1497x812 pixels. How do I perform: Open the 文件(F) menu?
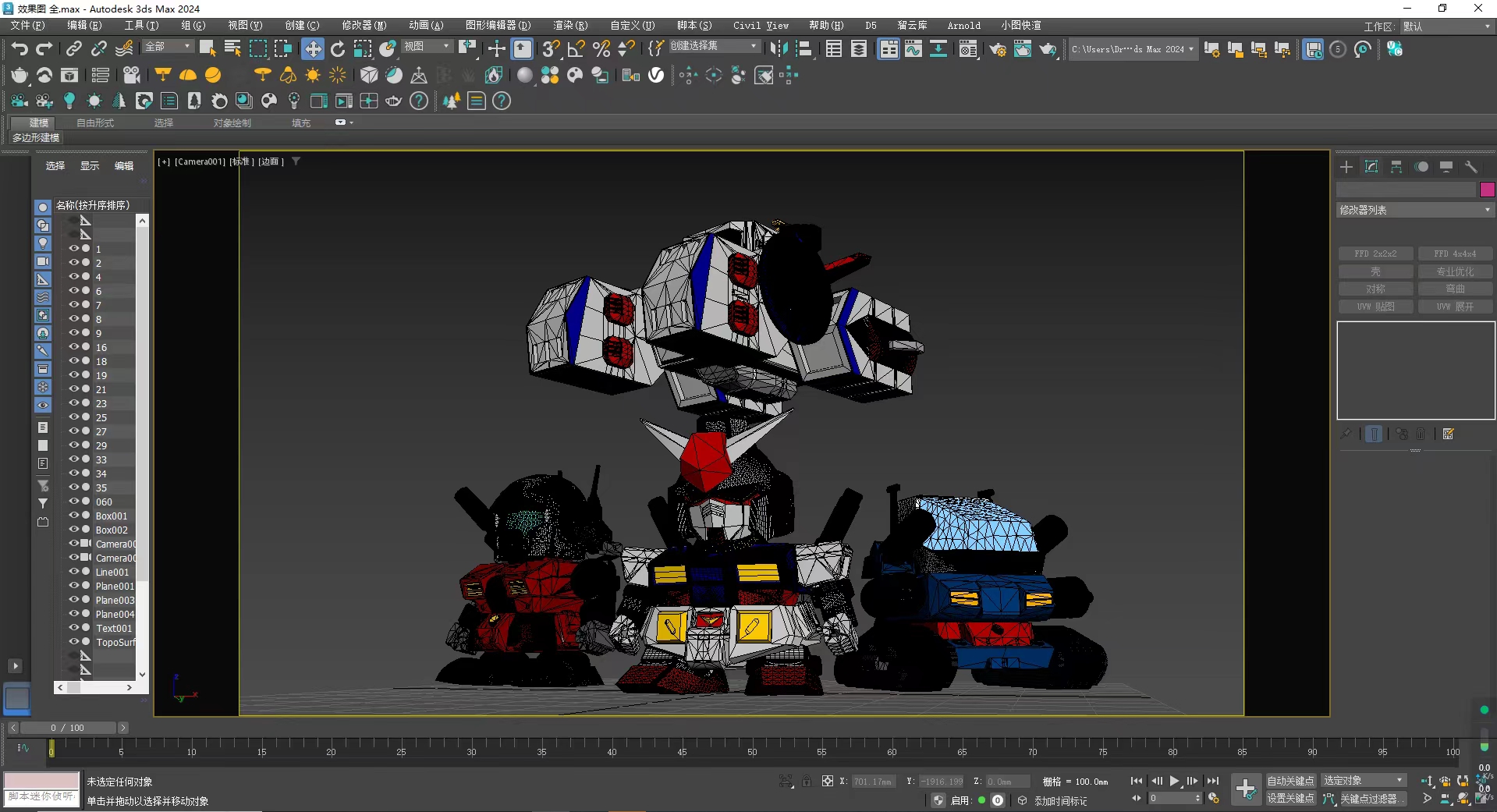pyautogui.click(x=27, y=26)
